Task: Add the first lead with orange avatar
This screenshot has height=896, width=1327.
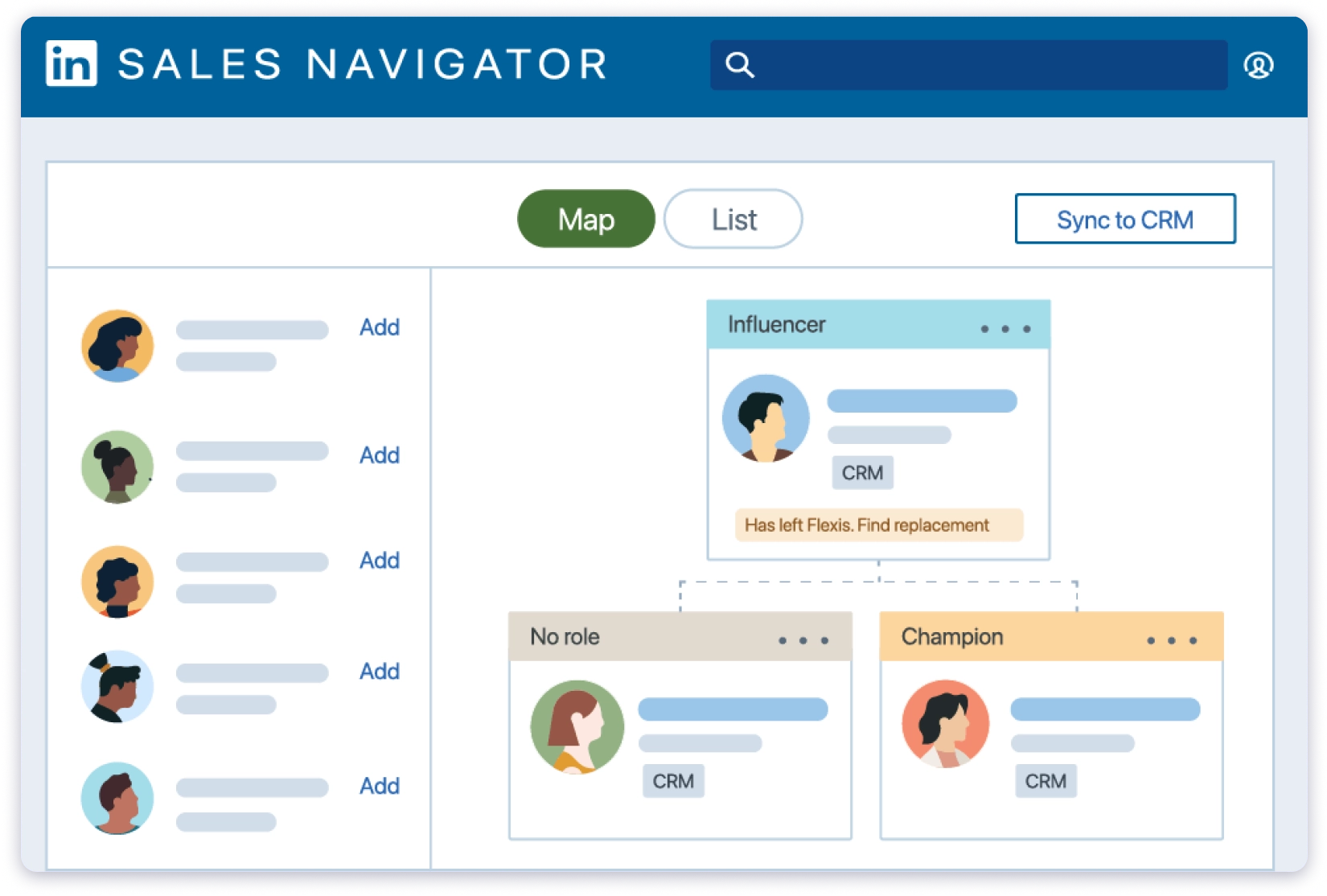Action: point(380,327)
